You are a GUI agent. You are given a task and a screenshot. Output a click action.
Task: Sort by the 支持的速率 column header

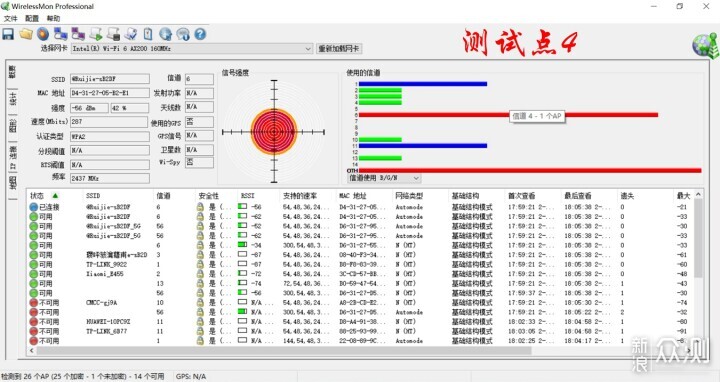click(x=300, y=196)
